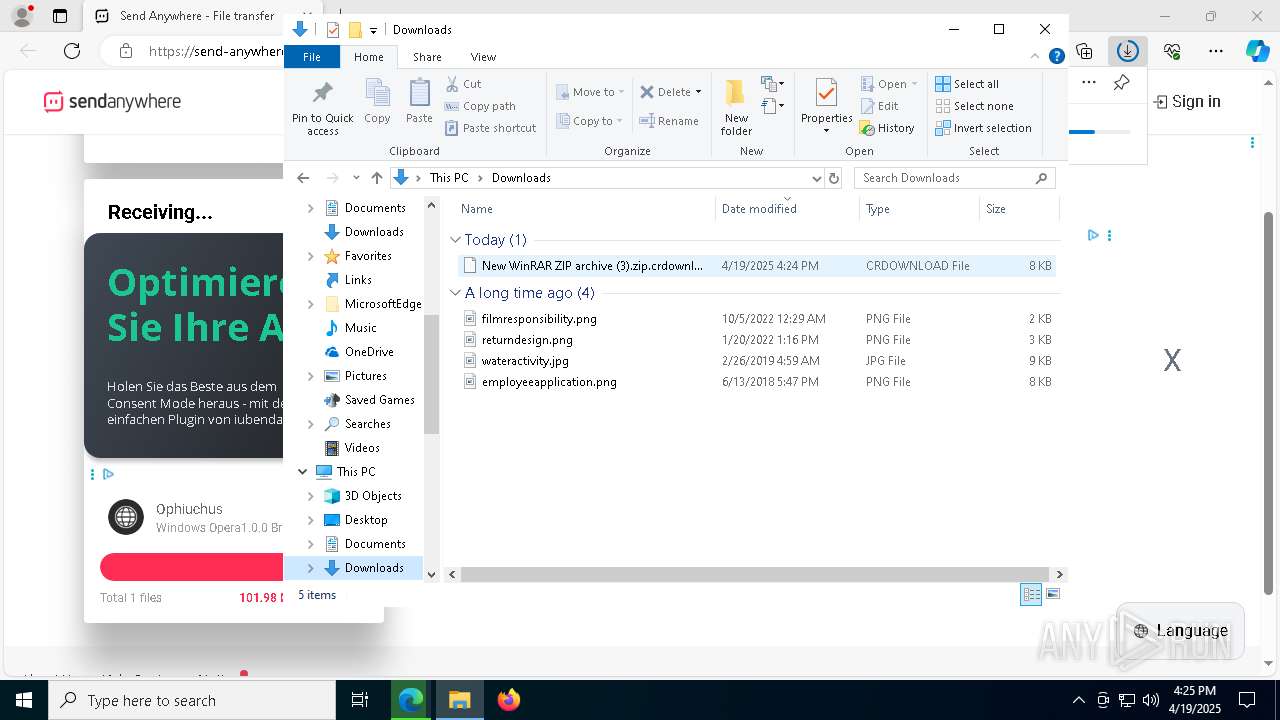Click Select none in ribbon

pos(974,106)
